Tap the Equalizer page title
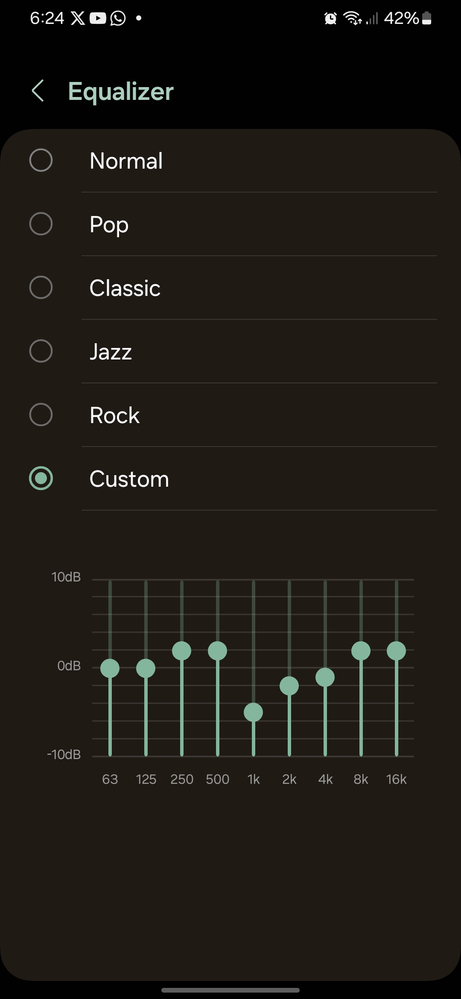The width and height of the screenshot is (461, 999). click(120, 92)
